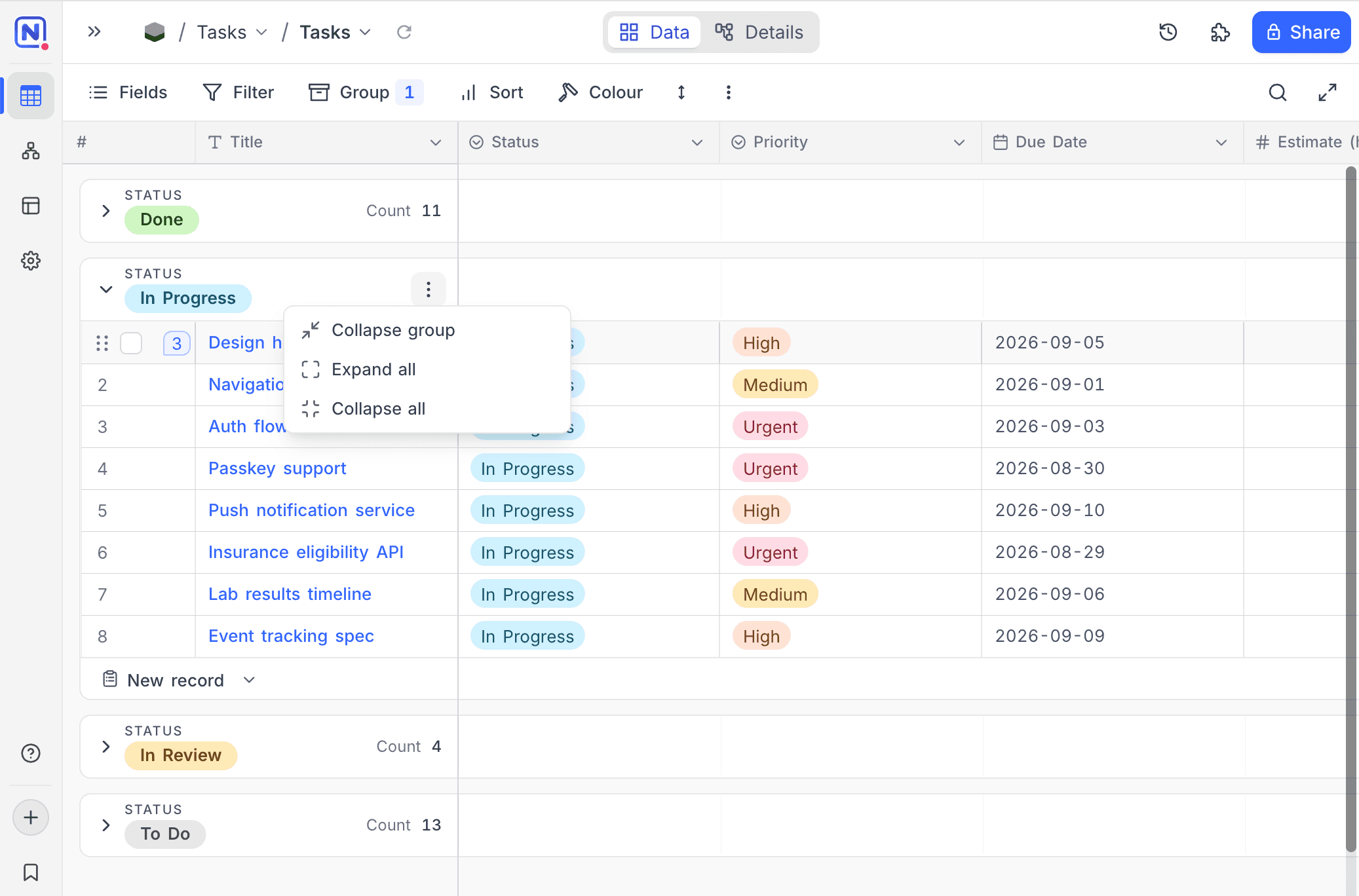Click row number 7 cell
The width and height of the screenshot is (1359, 896).
(x=138, y=594)
